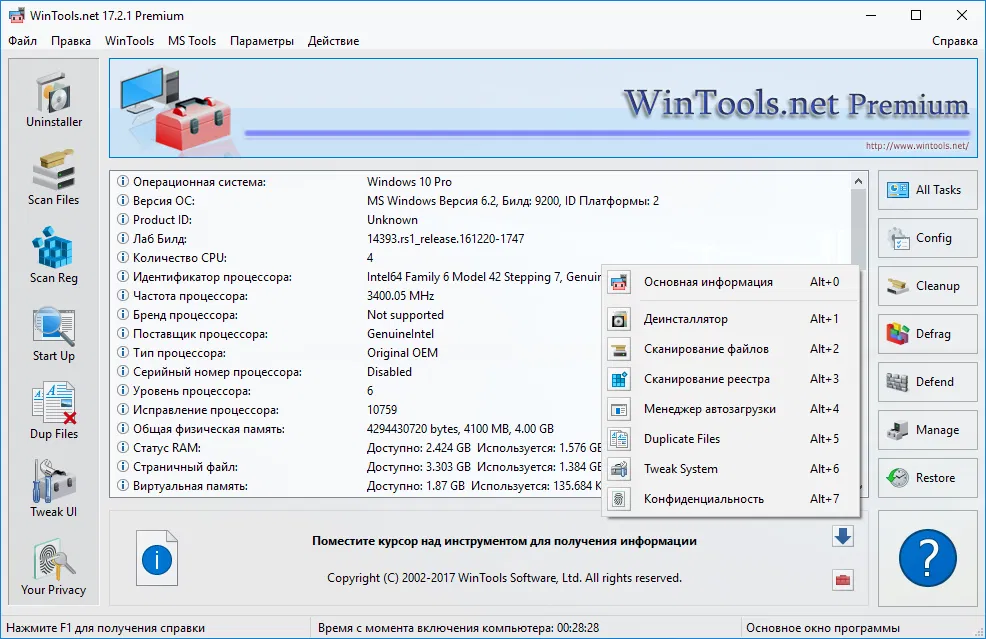This screenshot has height=639, width=986.
Task: Launch the Dup Files finder
Action: 53,412
